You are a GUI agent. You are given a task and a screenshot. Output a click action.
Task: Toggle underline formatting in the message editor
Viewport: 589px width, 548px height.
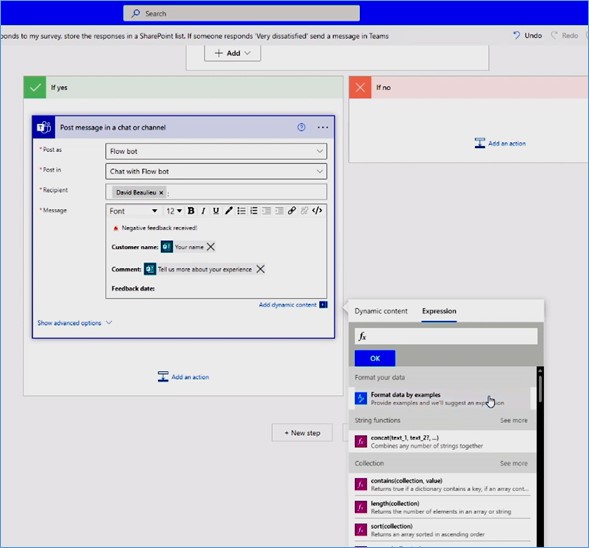(216, 211)
